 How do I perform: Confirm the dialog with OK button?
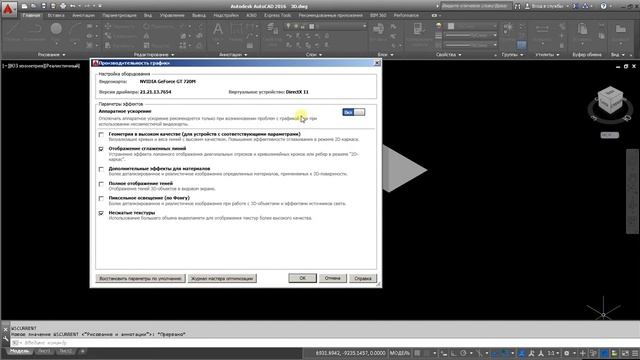tap(302, 278)
